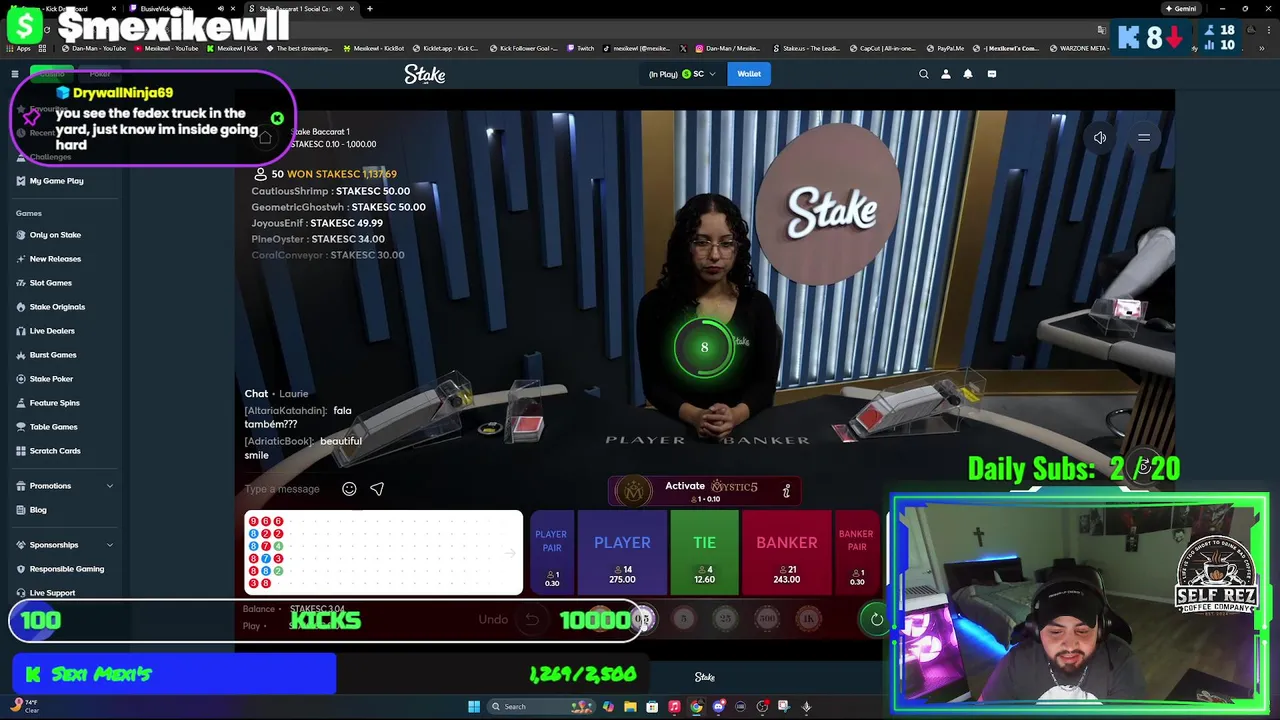Open Microsoft Store from taskbar
Image resolution: width=1280 pixels, height=720 pixels.
tap(652, 707)
